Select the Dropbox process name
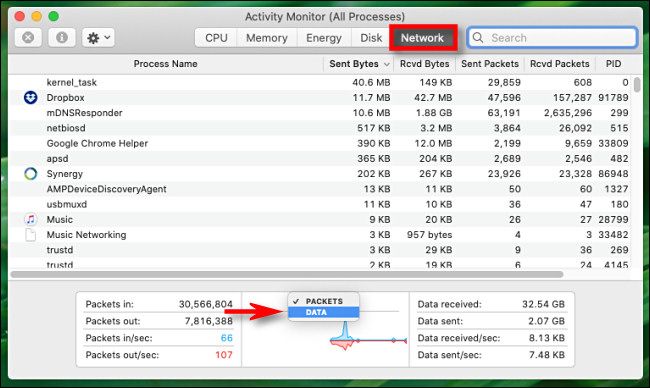This screenshot has height=388, width=650. [65, 98]
